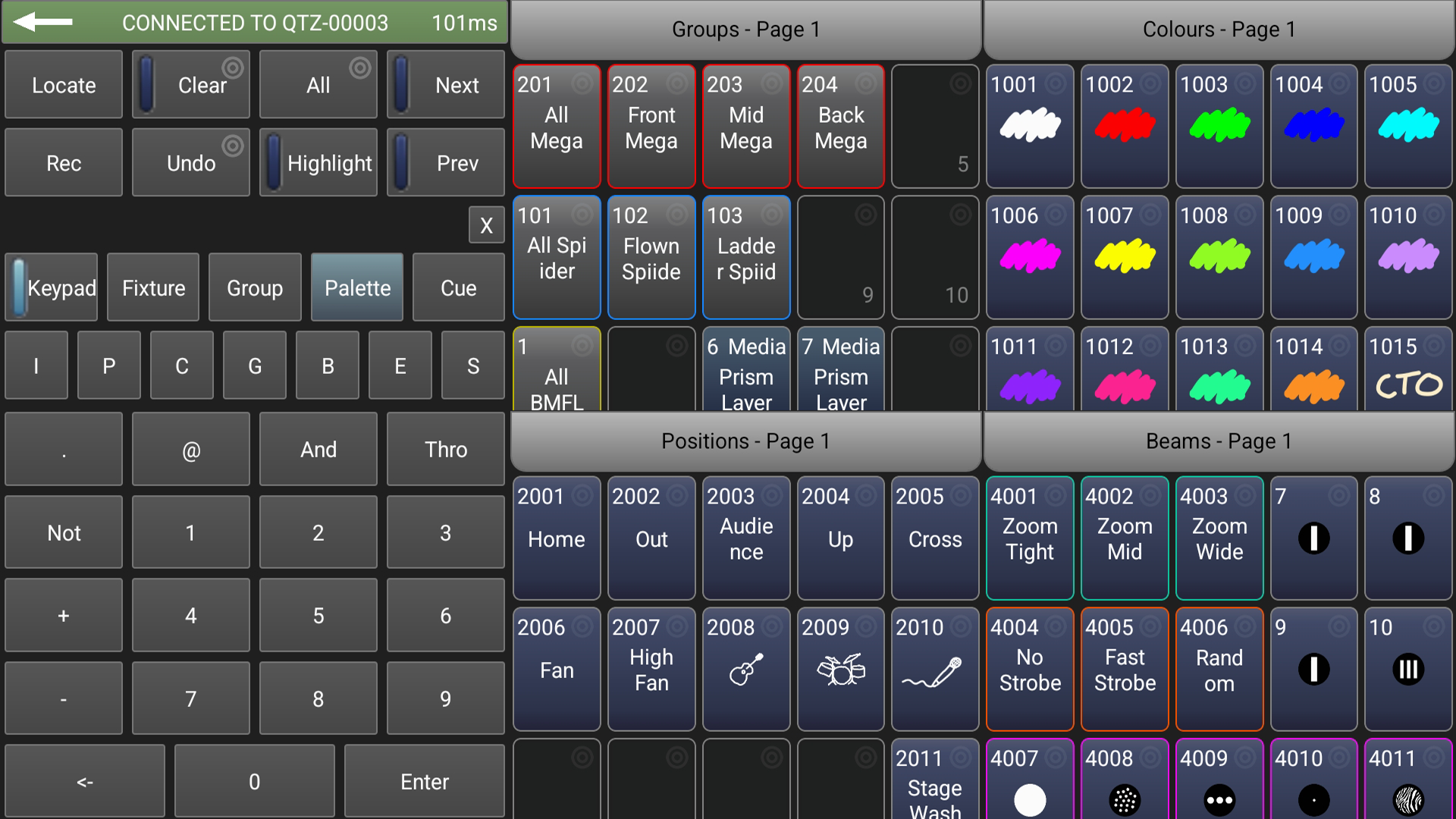Toggle the Keypad view button
Viewport: 1456px width, 819px height.
[52, 288]
